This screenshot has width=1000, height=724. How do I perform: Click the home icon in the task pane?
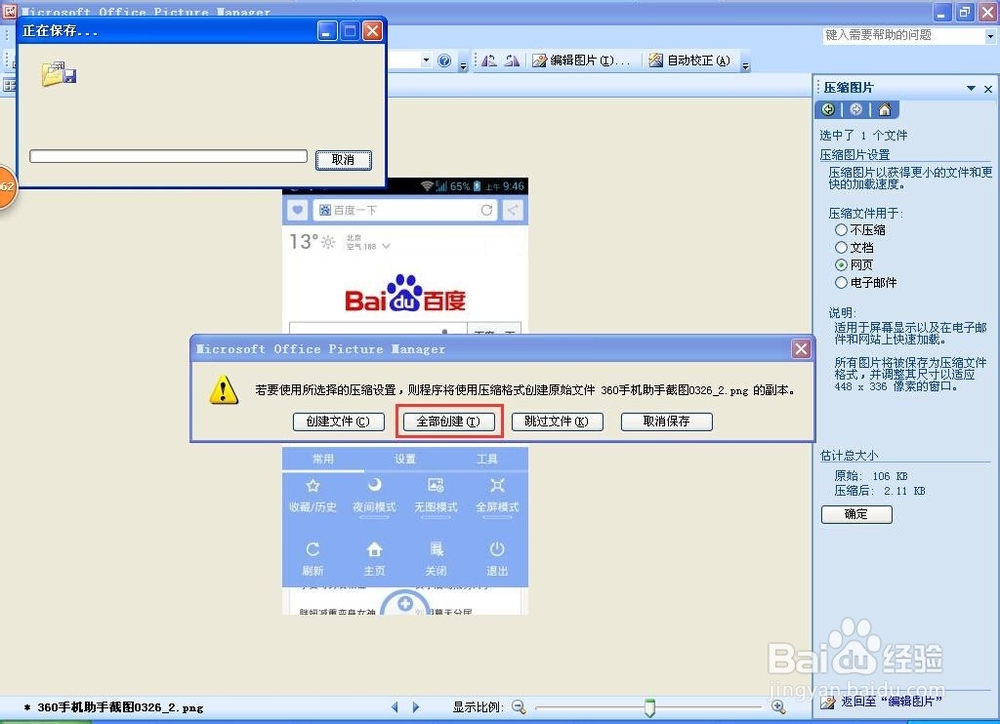coord(884,109)
